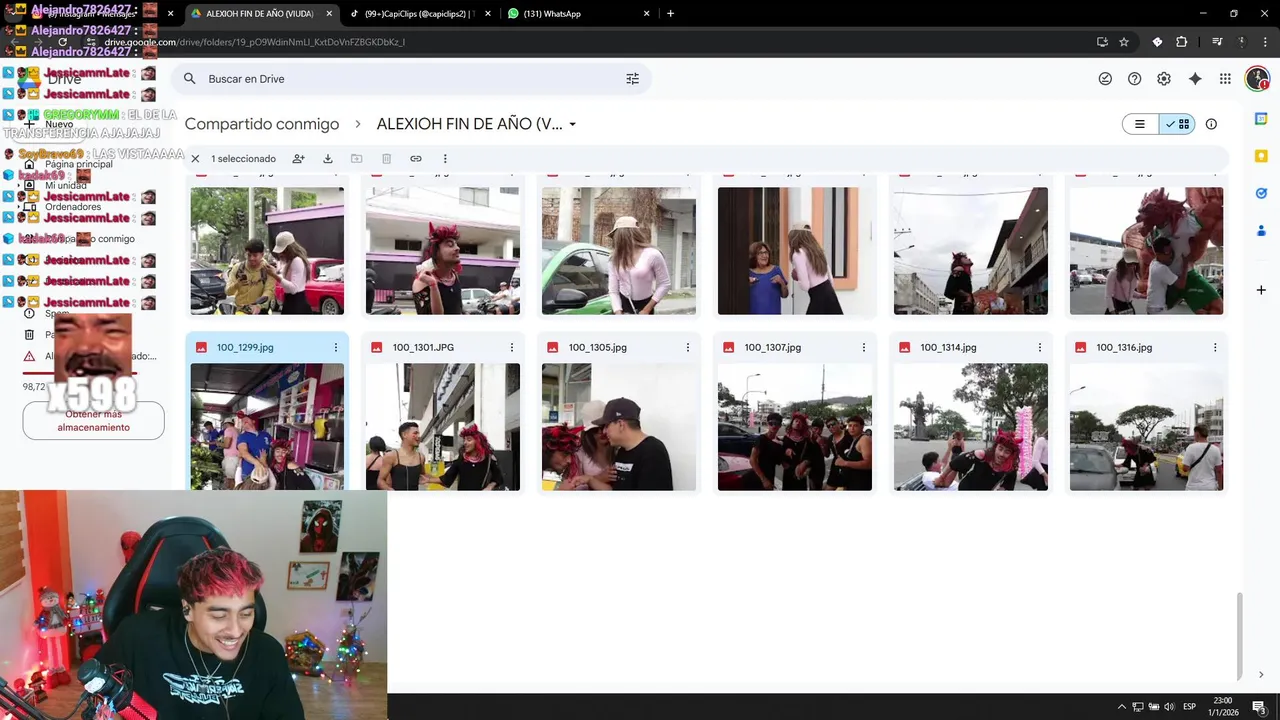The image size is (1280, 720).
Task: Select the 100_1301.JPG file name
Action: 423,347
